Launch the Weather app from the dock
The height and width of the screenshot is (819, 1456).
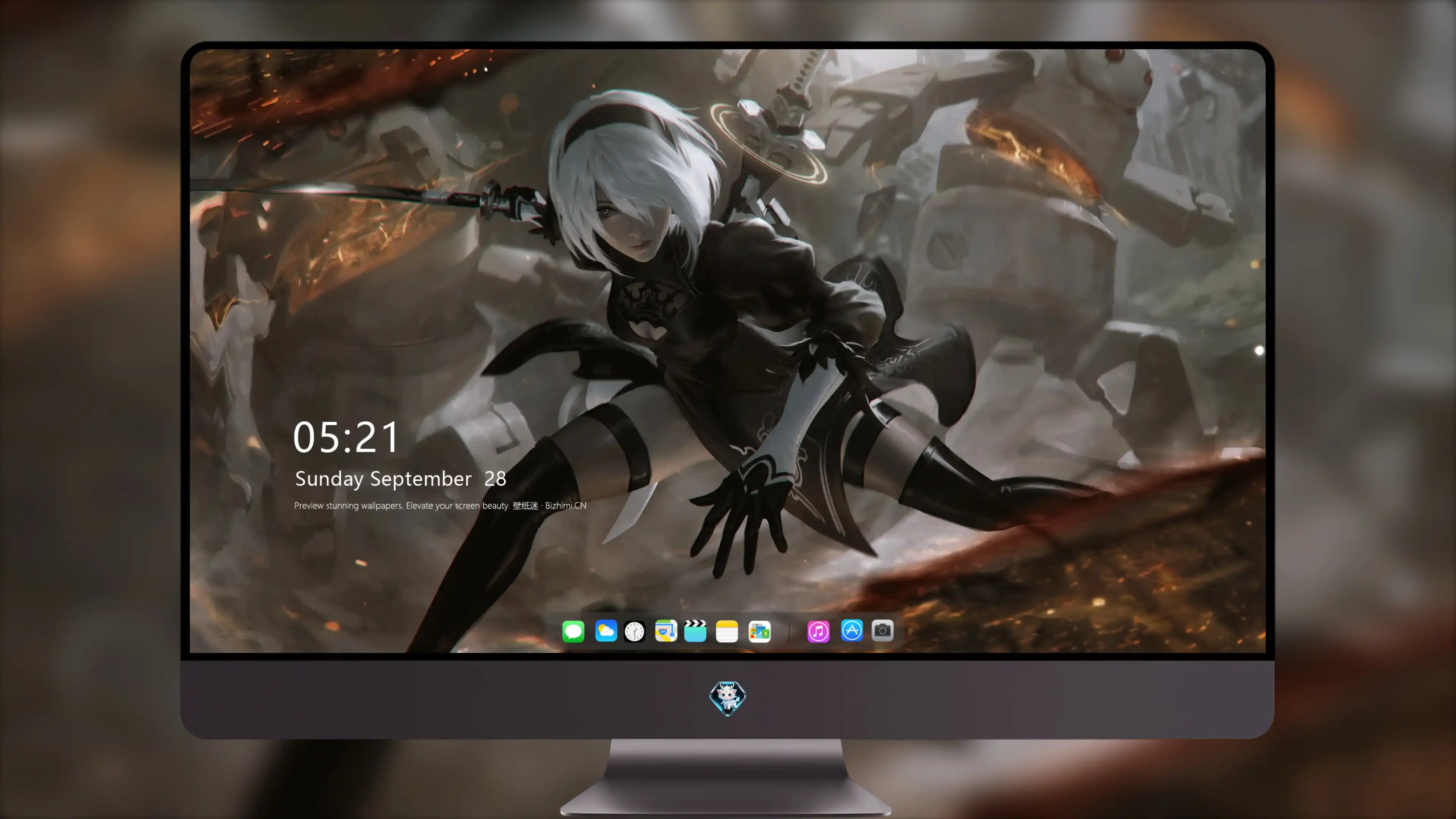[x=606, y=631]
